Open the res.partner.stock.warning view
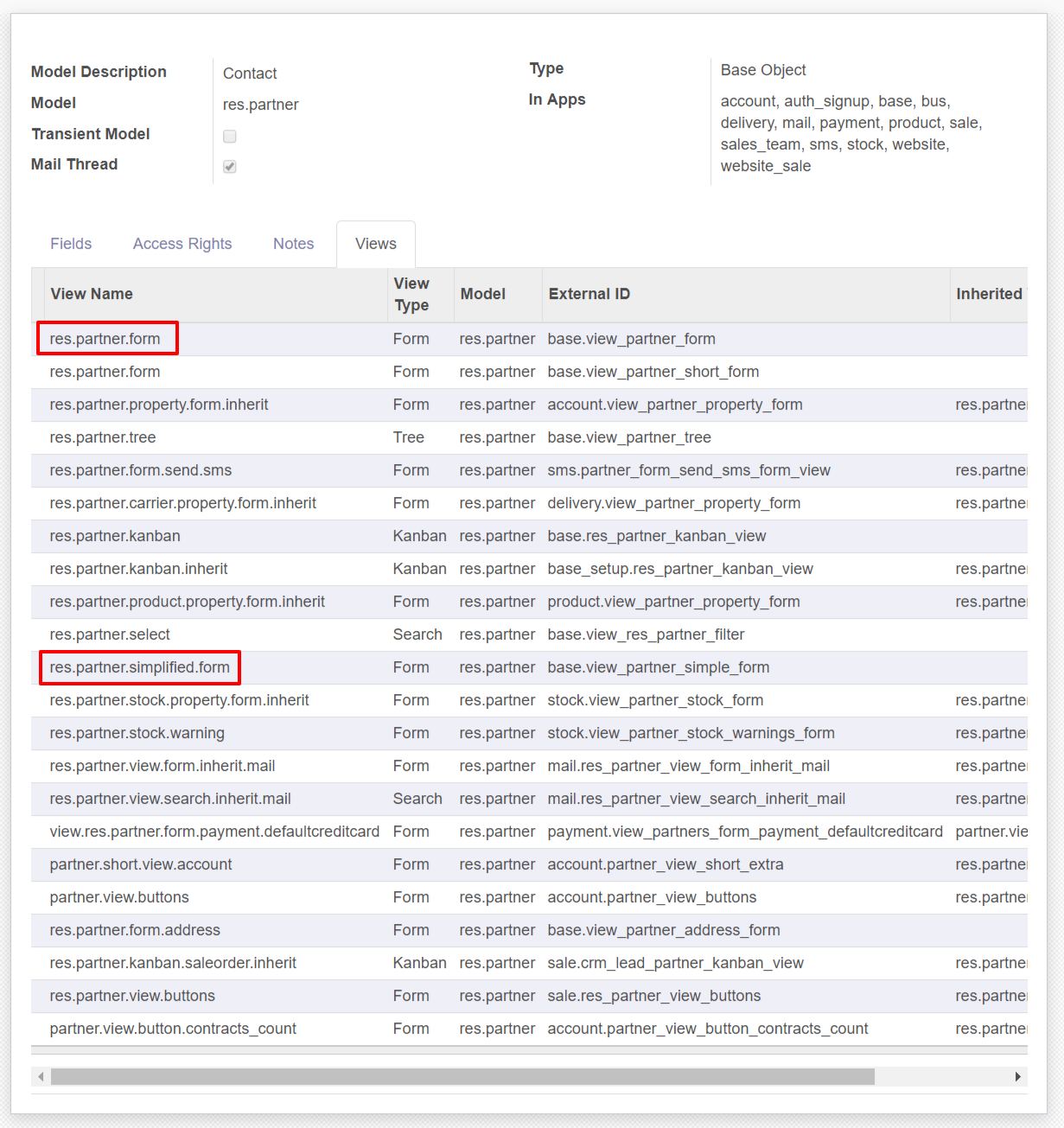This screenshot has height=1128, width=1064. (529, 733)
